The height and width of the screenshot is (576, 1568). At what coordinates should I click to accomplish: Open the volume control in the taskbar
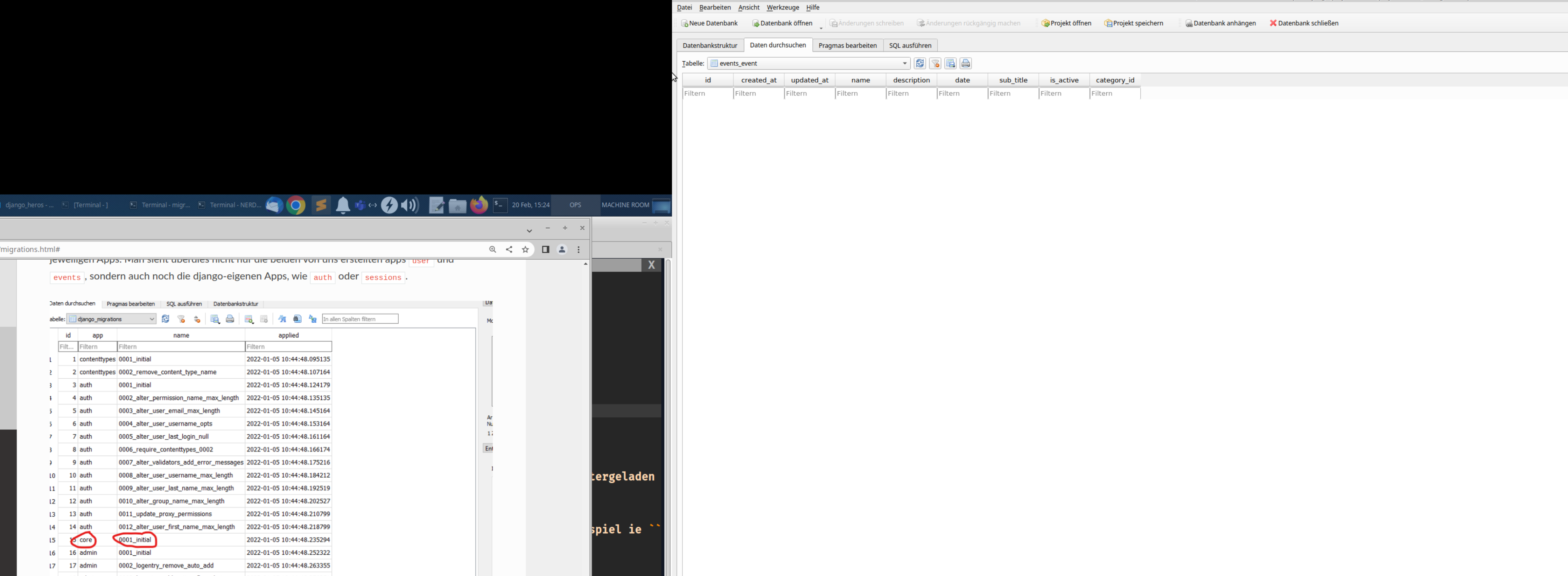409,205
